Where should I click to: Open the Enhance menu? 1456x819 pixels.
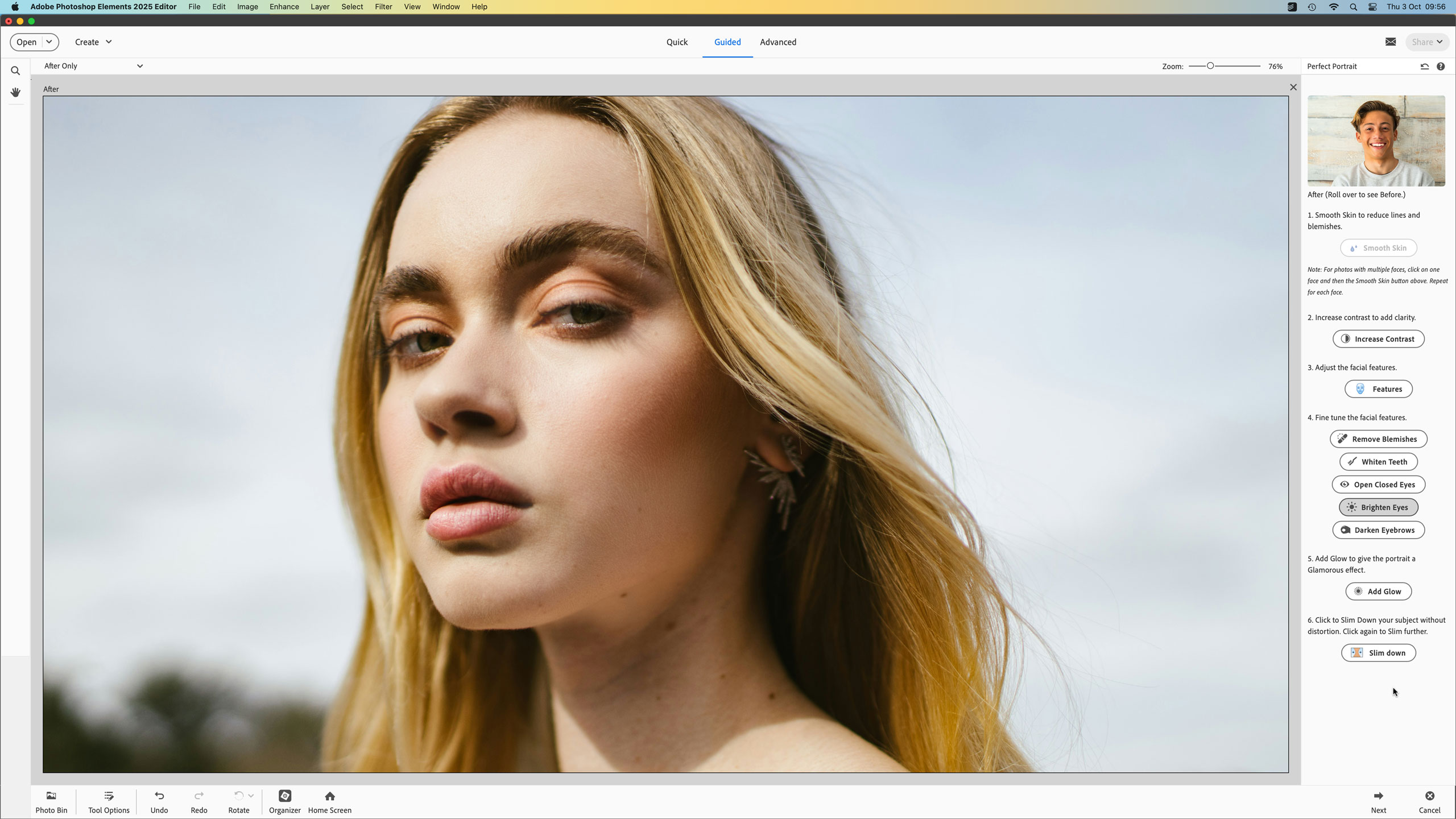coord(284,7)
